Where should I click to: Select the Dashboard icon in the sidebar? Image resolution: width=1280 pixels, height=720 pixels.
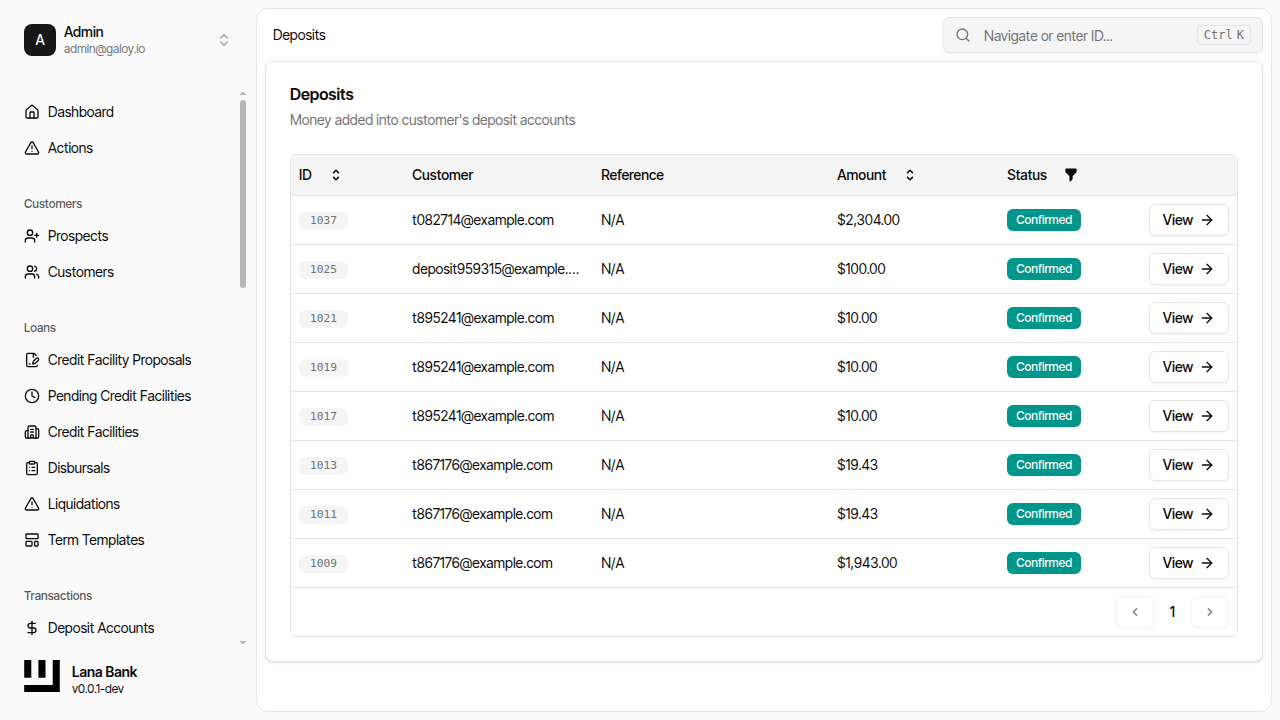(32, 111)
